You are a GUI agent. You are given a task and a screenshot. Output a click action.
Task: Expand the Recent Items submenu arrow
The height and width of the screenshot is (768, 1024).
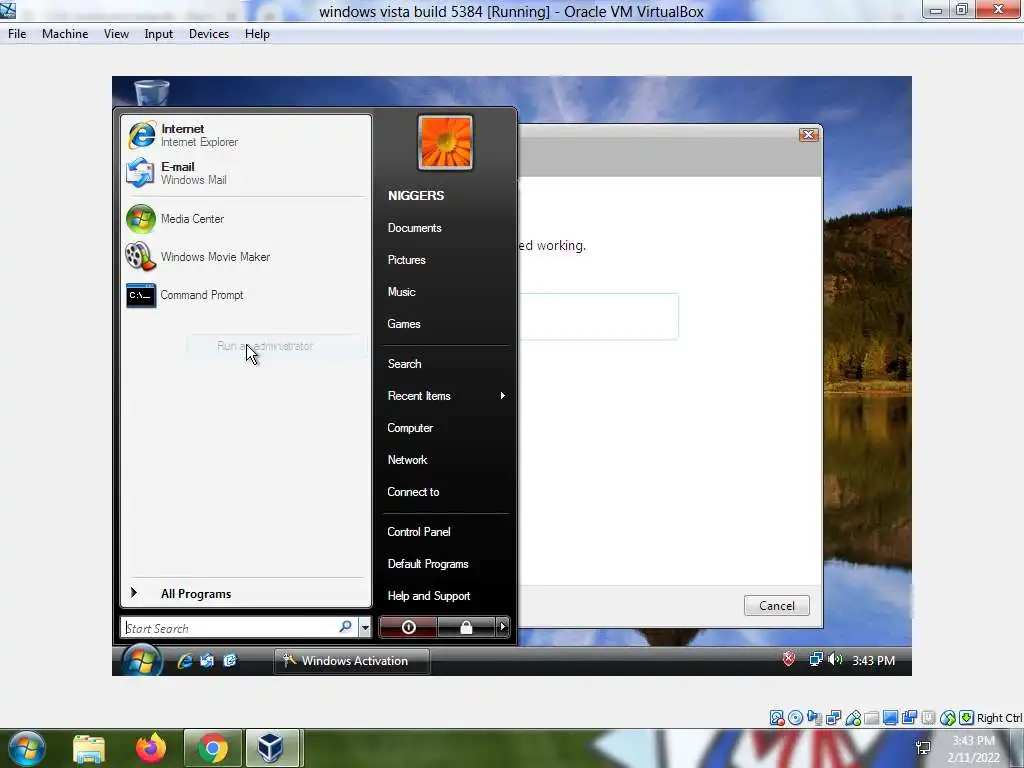click(x=502, y=396)
